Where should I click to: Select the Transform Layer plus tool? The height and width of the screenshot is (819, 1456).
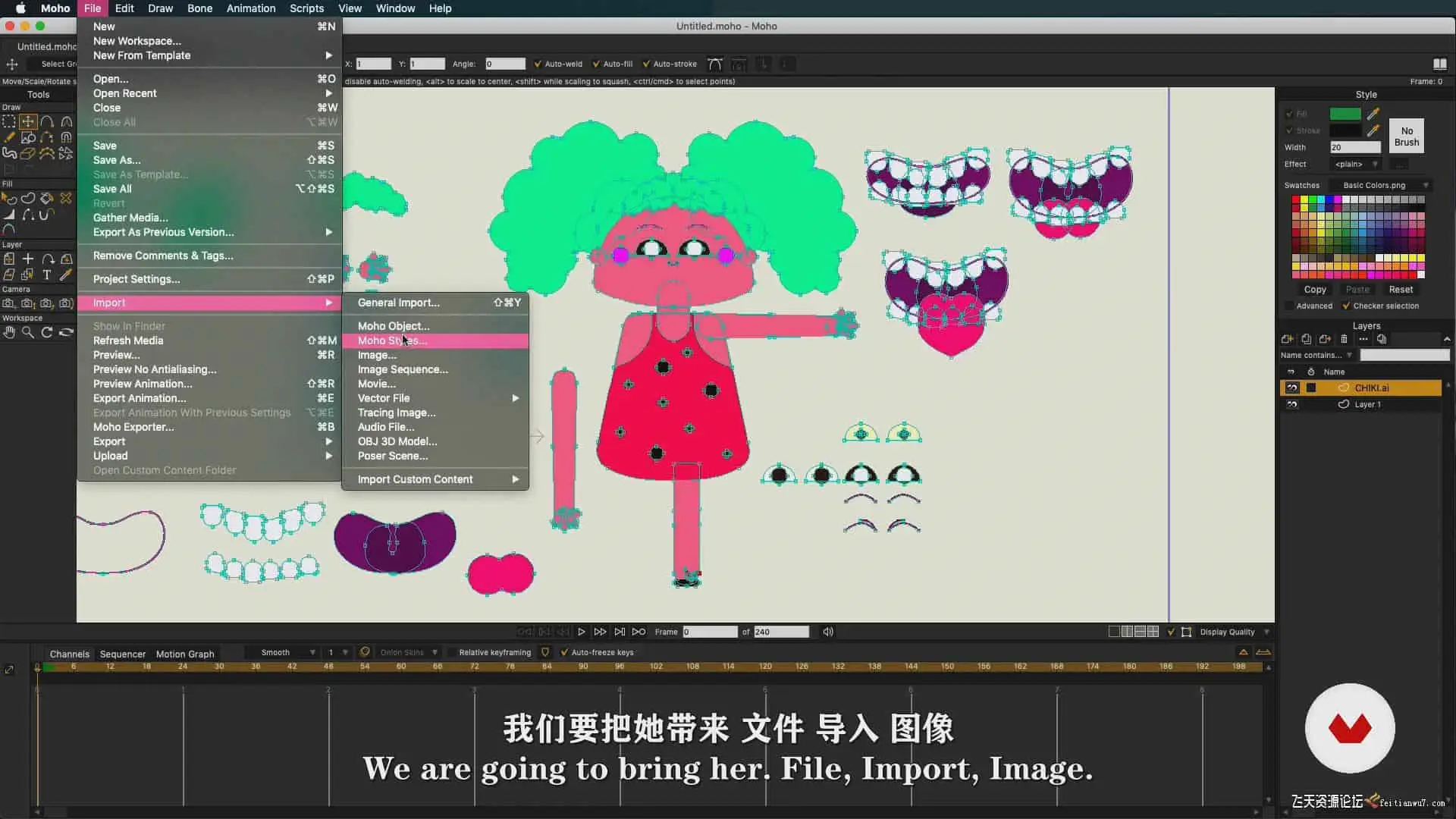tap(28, 259)
